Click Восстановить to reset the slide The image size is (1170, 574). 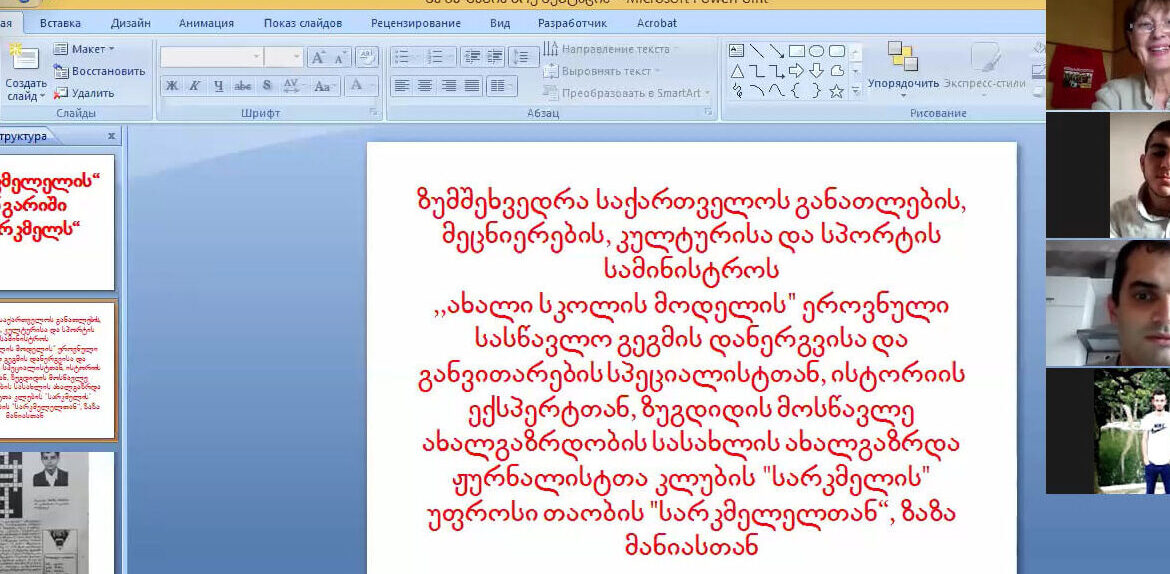99,71
